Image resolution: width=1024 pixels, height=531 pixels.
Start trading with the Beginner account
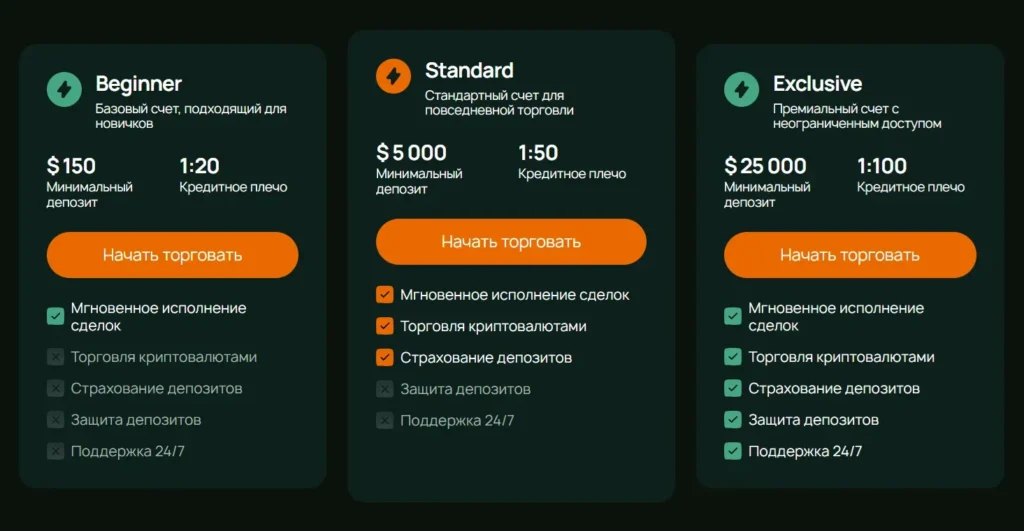pos(172,255)
